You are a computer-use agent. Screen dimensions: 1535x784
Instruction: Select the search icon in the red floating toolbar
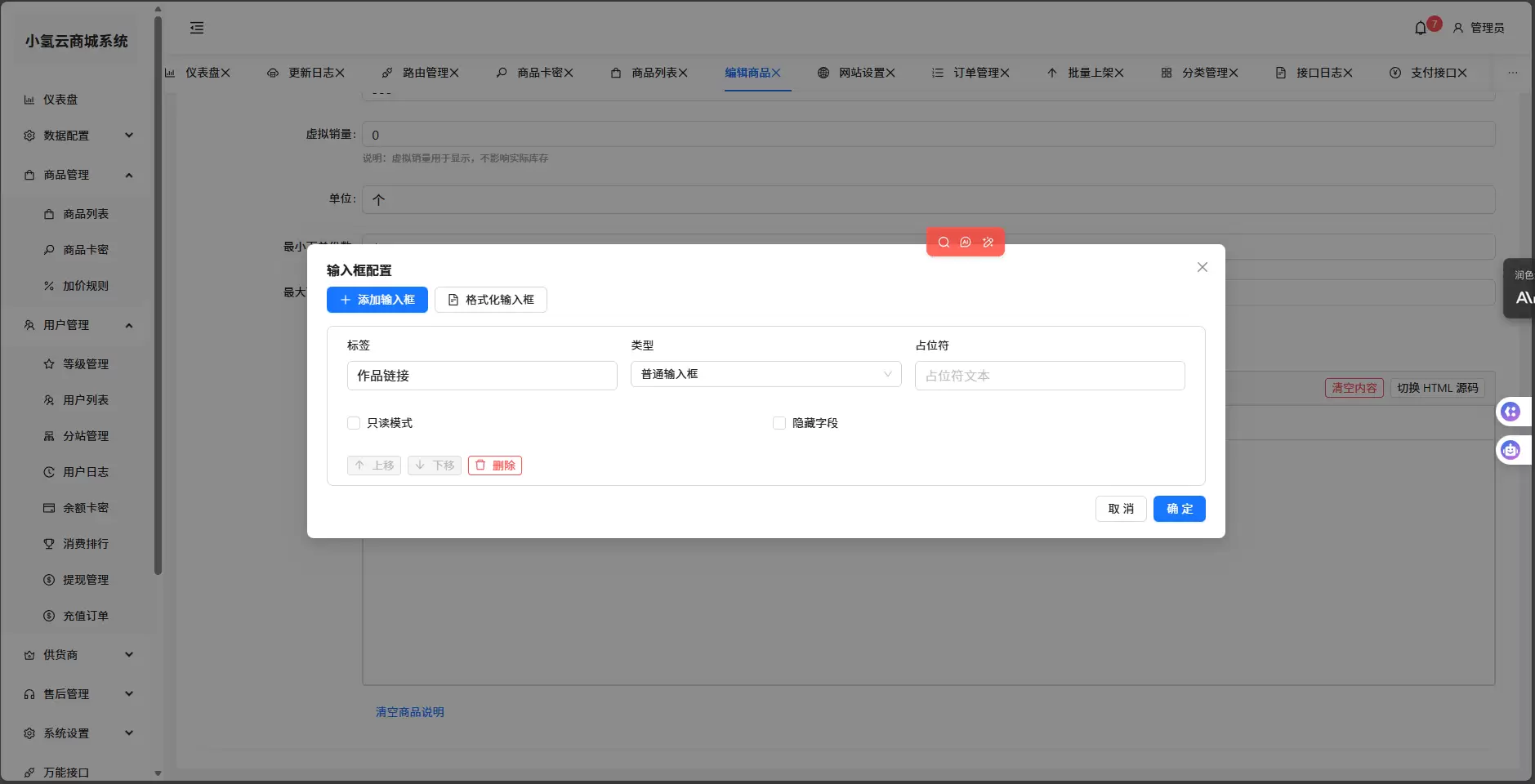944,242
